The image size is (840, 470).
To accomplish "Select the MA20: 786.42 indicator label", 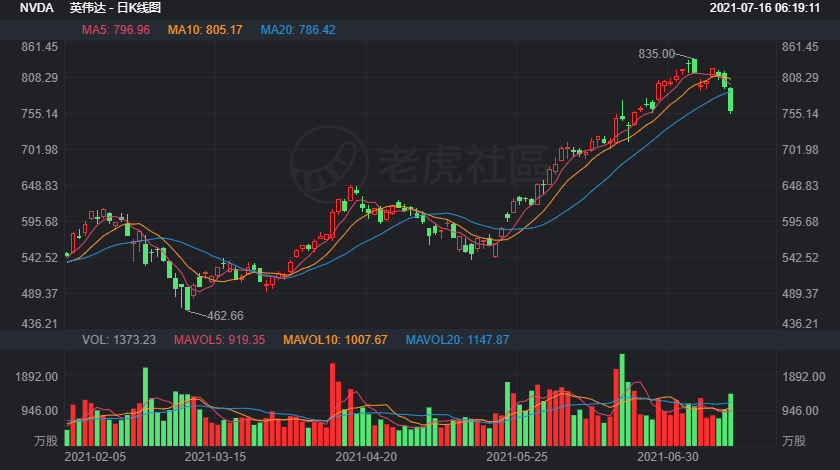I will pos(298,30).
